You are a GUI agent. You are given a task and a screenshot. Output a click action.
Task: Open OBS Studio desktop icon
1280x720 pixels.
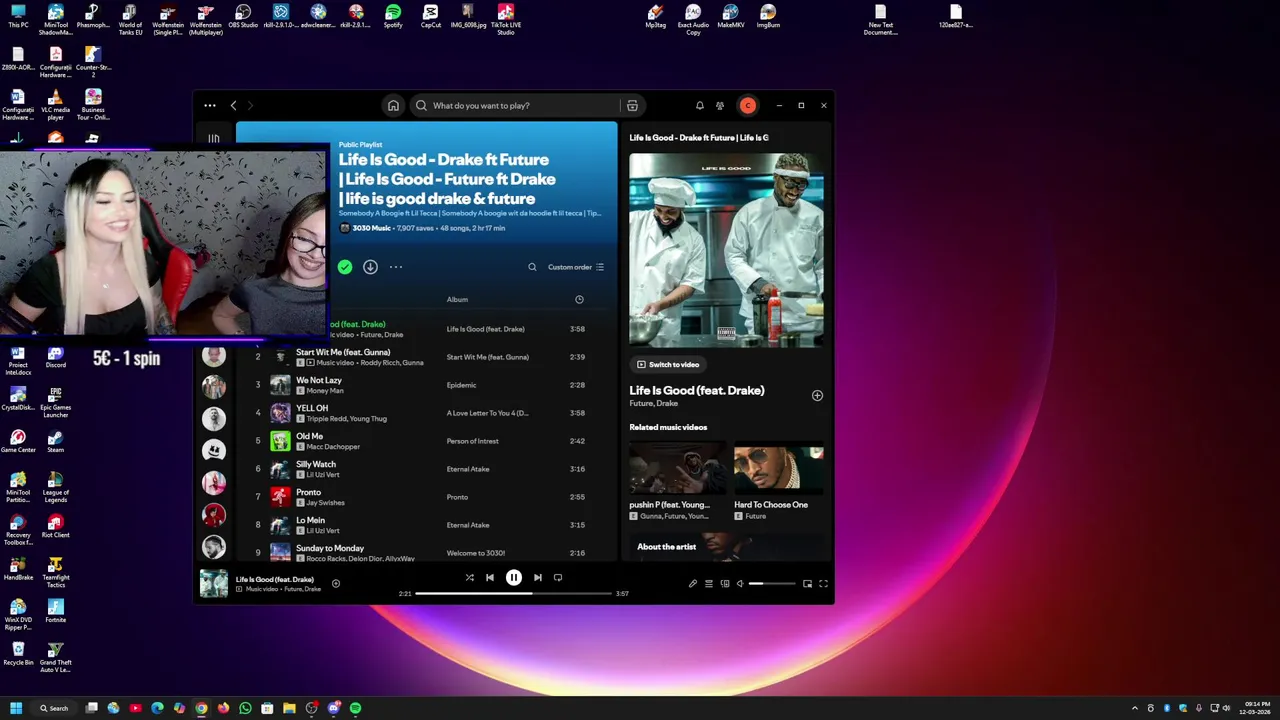[243, 16]
